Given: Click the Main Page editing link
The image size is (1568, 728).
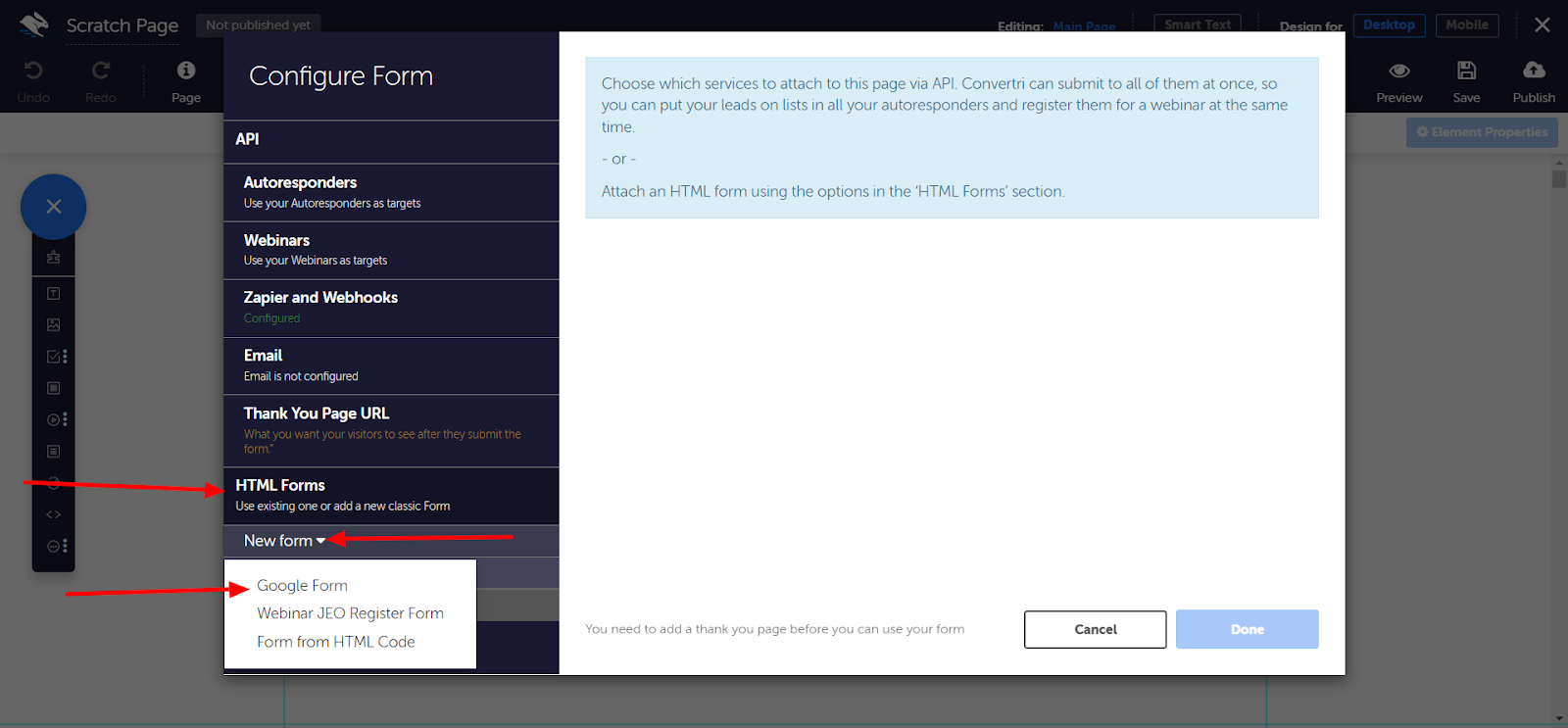Looking at the screenshot, I should point(1084,26).
